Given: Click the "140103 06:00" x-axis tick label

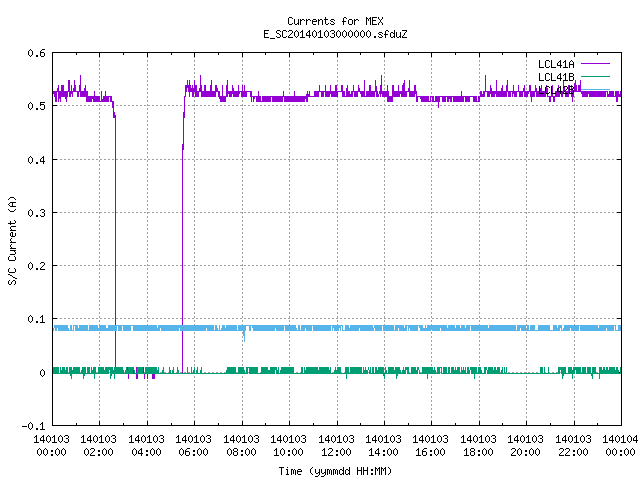Looking at the screenshot, I should 193,446.
